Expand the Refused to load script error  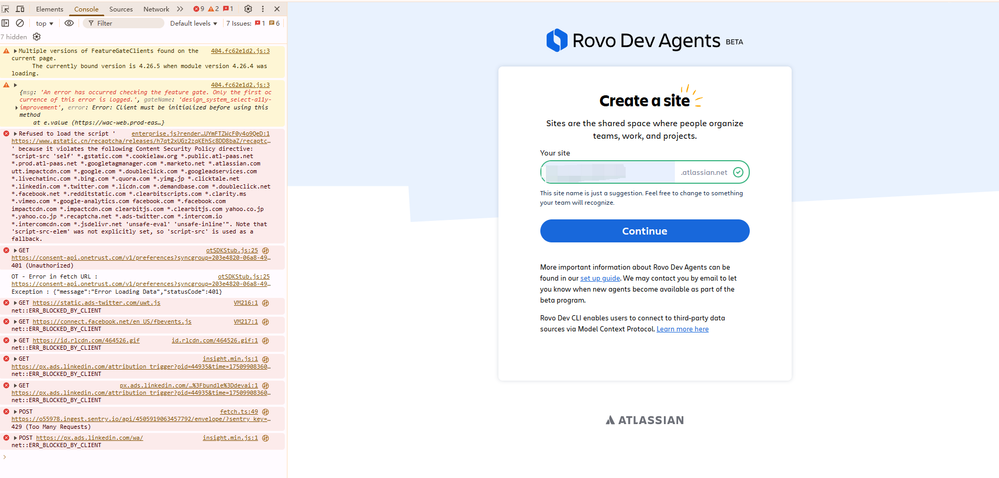(15, 134)
